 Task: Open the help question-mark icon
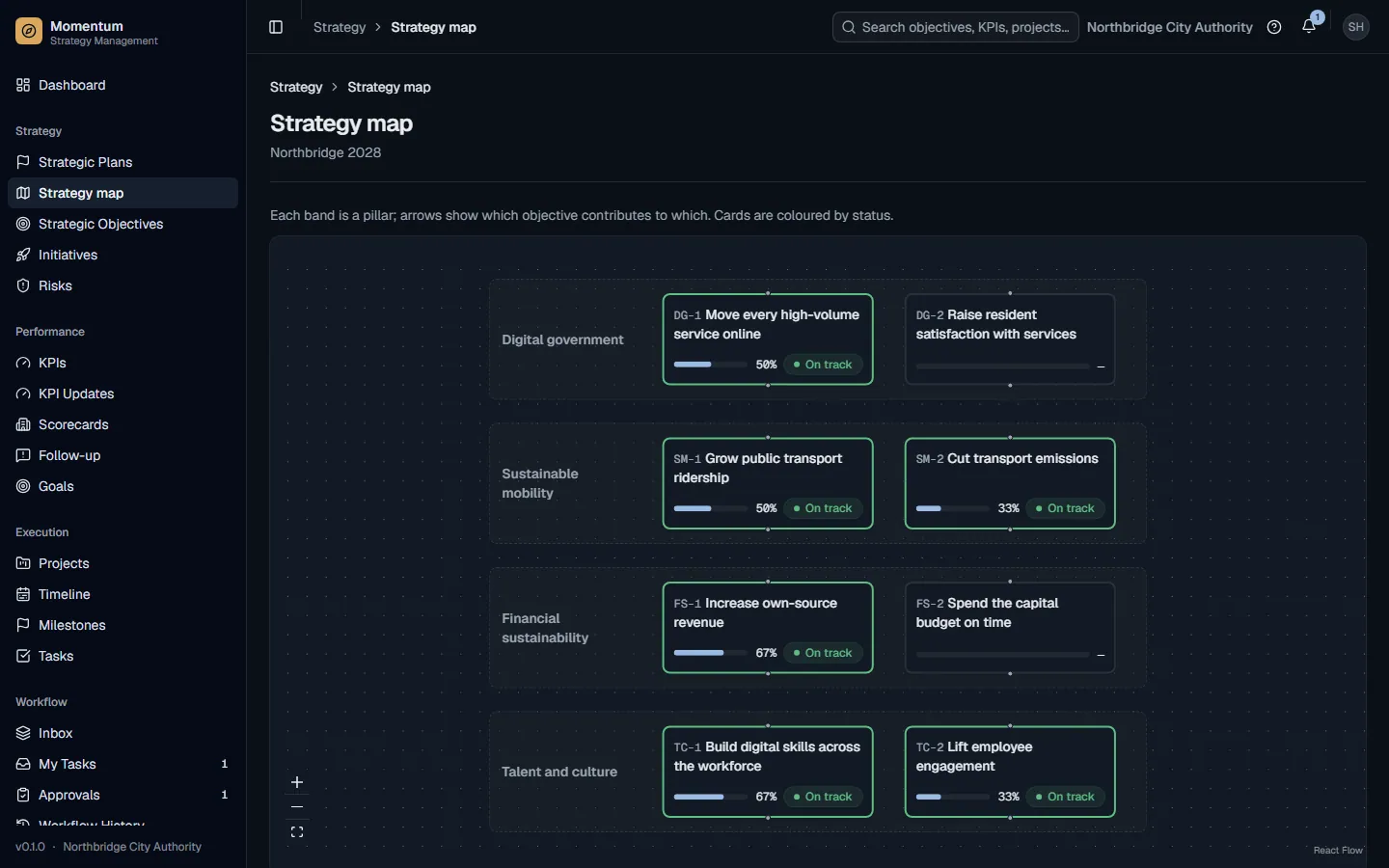pos(1274,27)
